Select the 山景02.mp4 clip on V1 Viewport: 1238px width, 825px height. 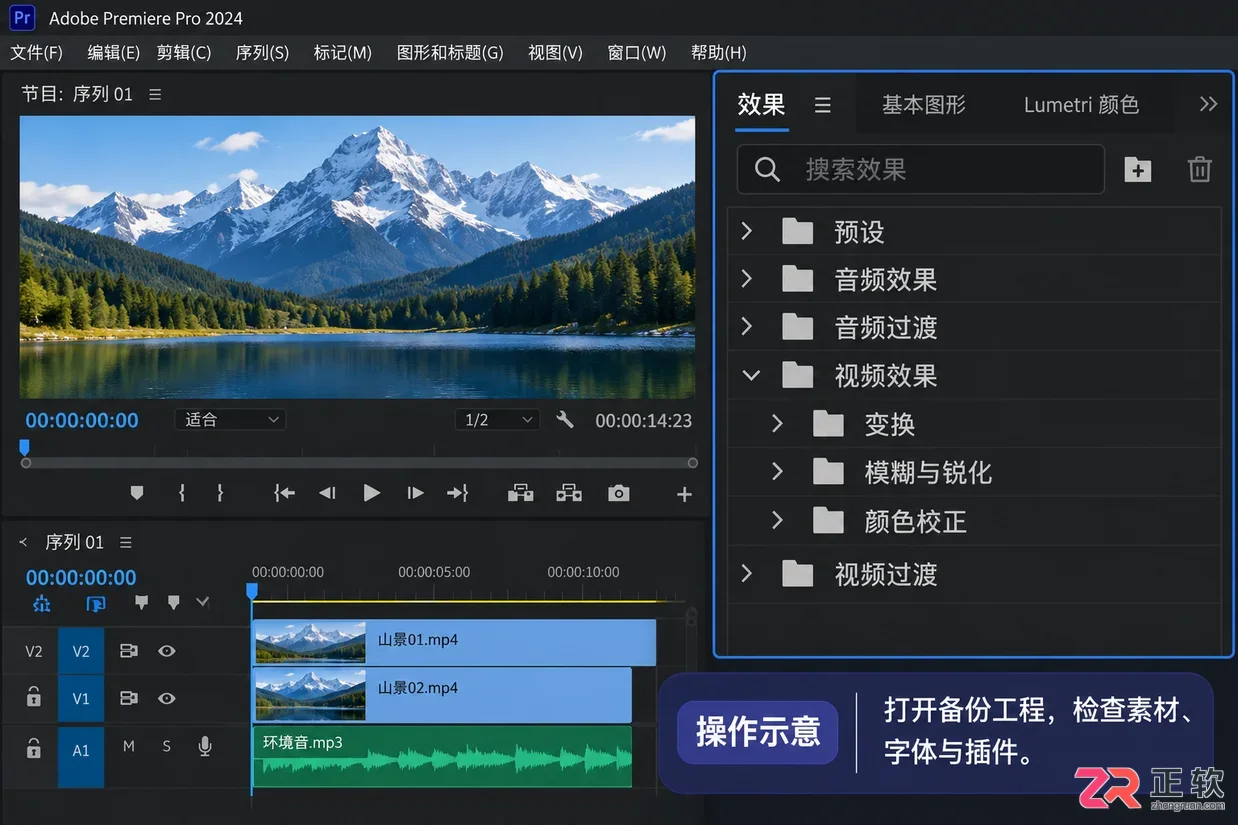point(442,694)
